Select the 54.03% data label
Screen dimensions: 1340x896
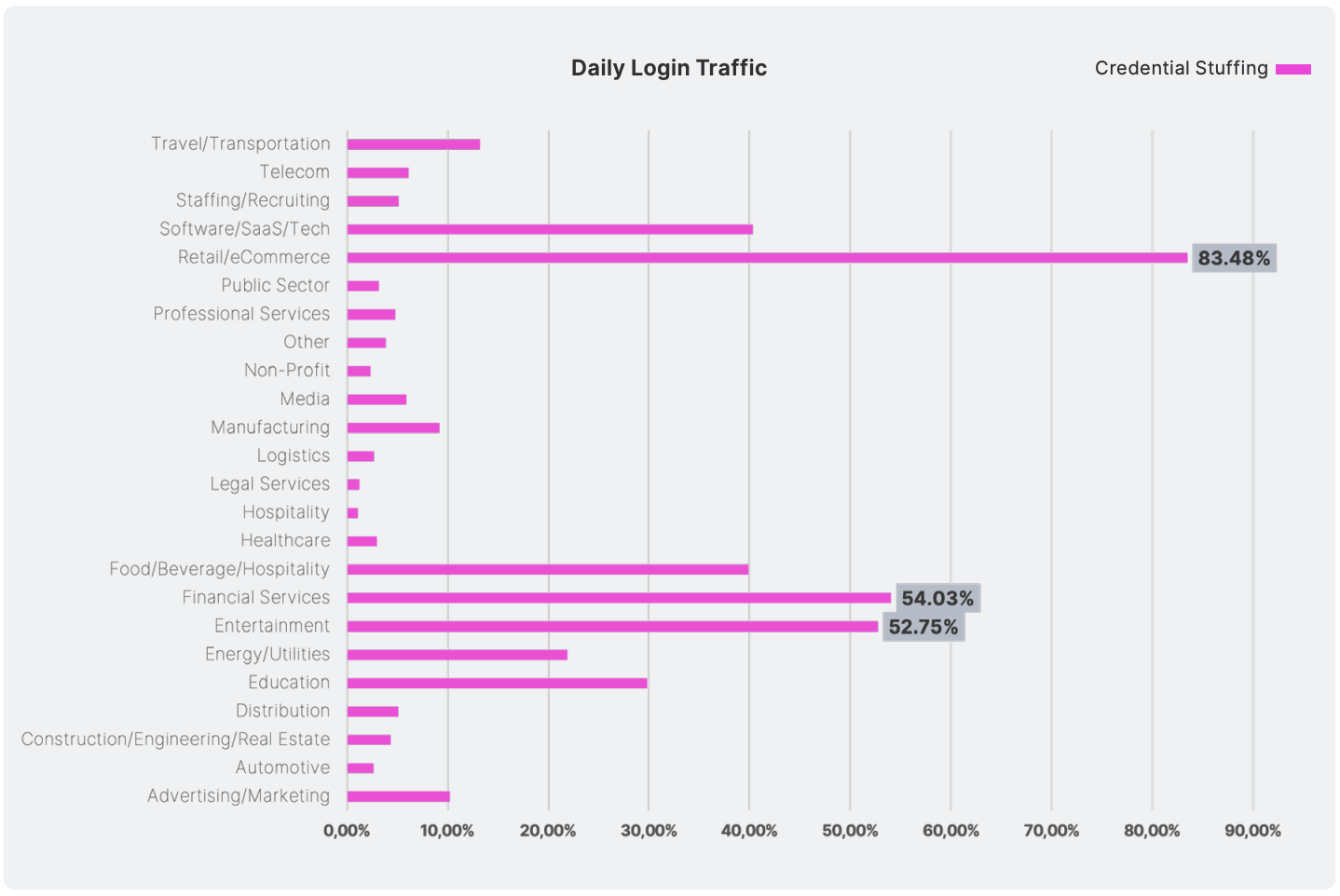tap(937, 598)
